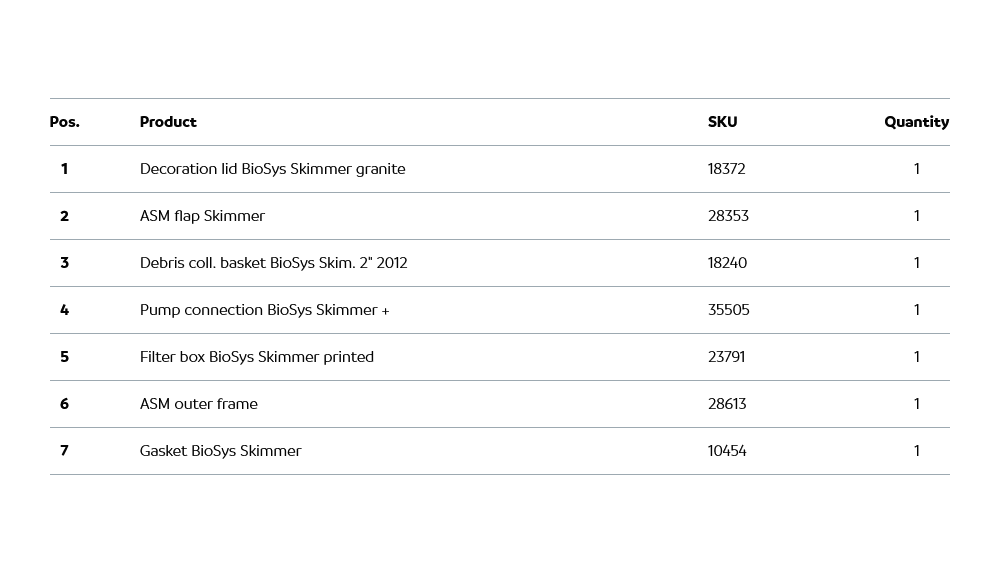The image size is (989, 583).
Task: Click the Pos. column header
Action: click(x=64, y=122)
